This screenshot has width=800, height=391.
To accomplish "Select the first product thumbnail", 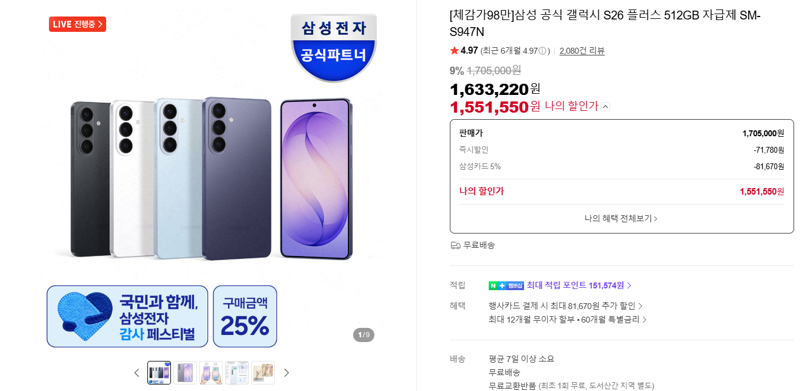I will pyautogui.click(x=159, y=373).
